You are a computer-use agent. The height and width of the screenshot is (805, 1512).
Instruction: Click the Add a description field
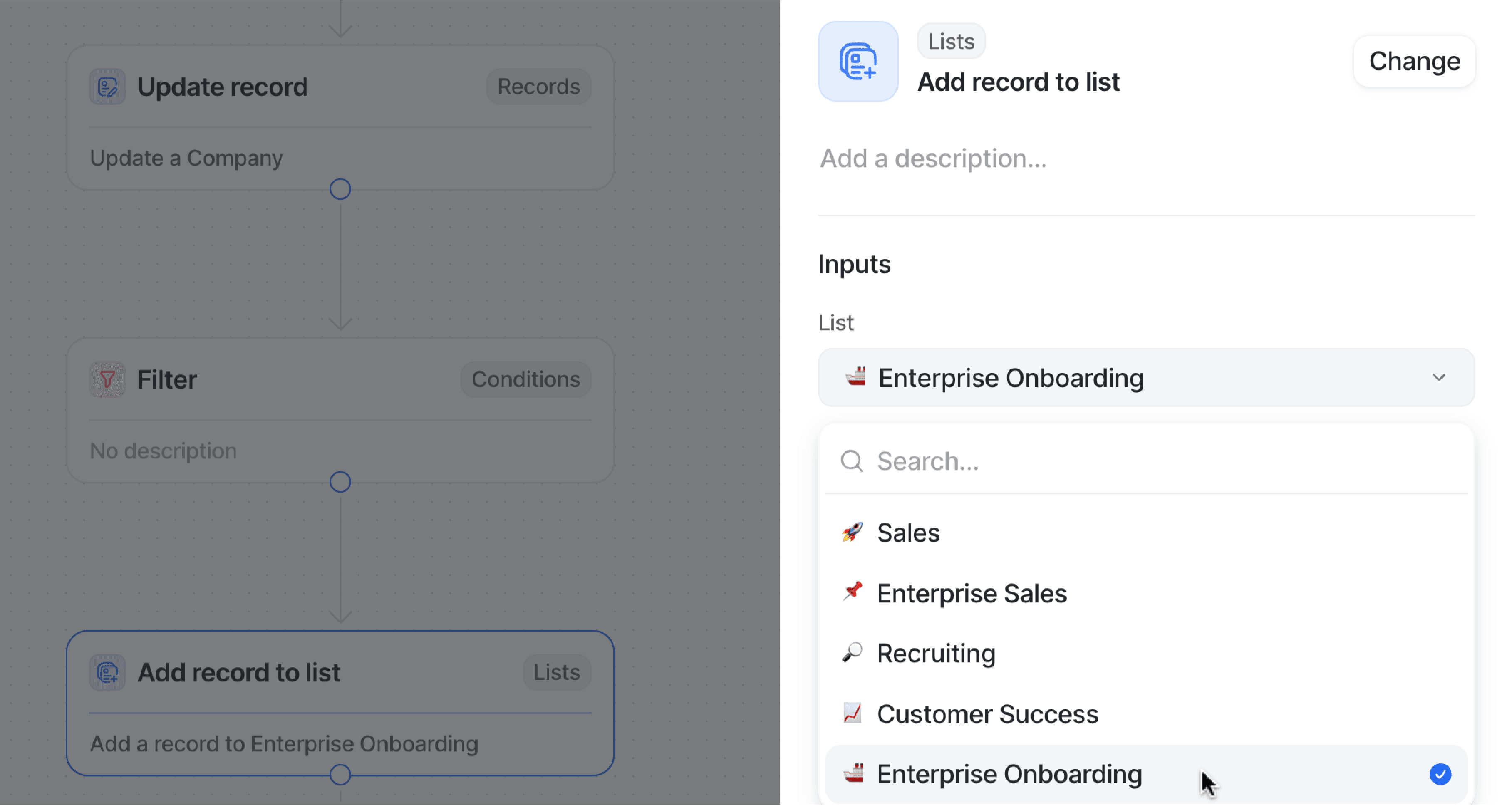pos(933,159)
